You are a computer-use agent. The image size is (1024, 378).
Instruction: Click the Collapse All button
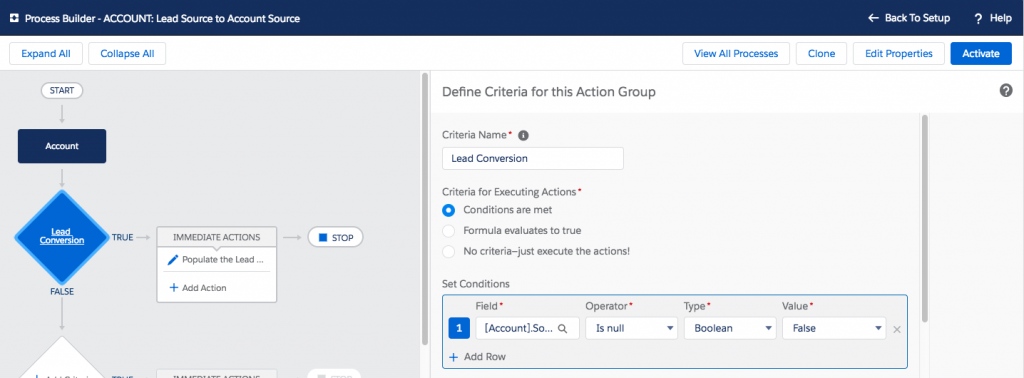point(127,54)
